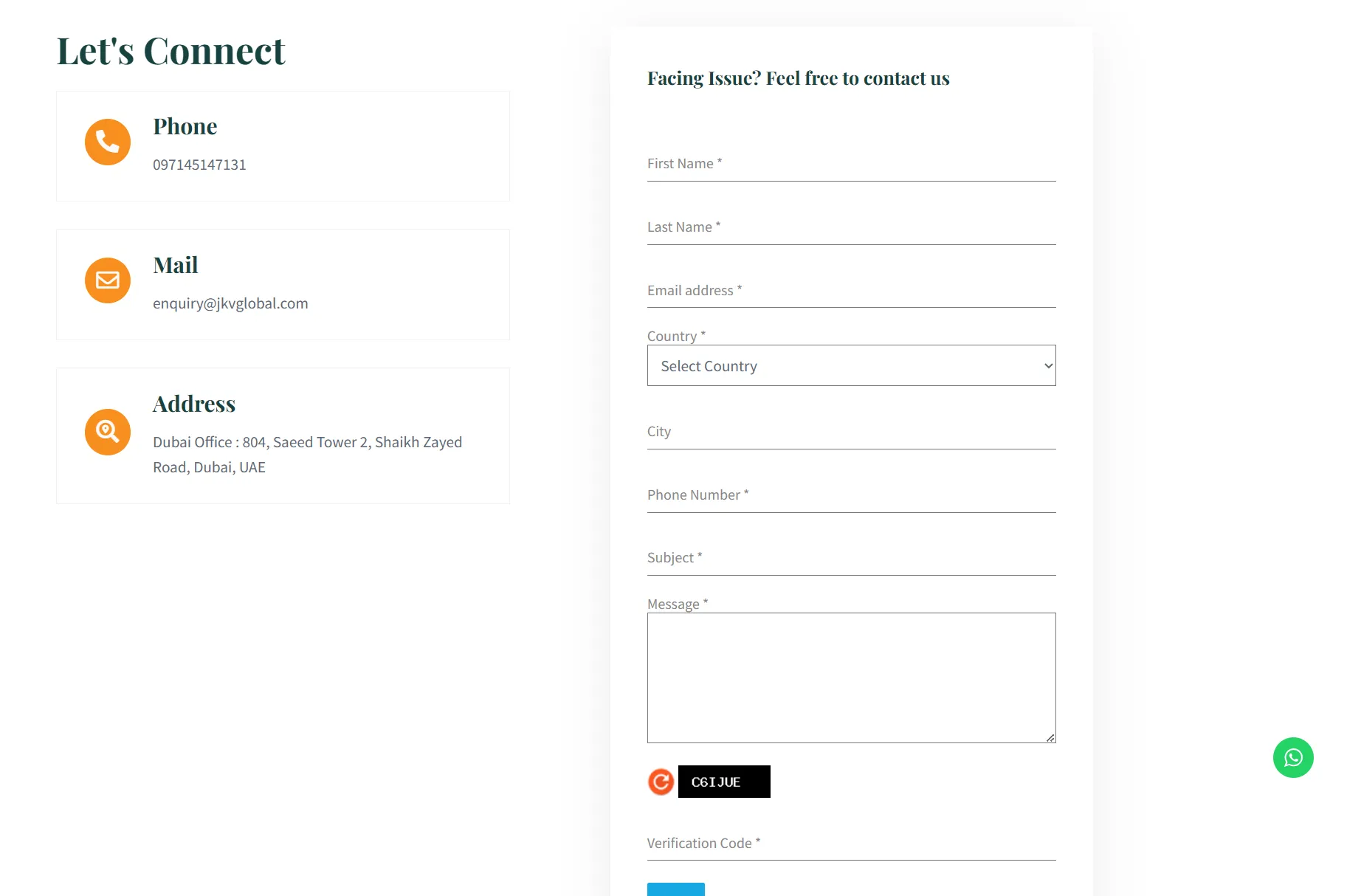The width and height of the screenshot is (1347, 896).
Task: Open the WhatsApp chat button
Action: click(1293, 757)
